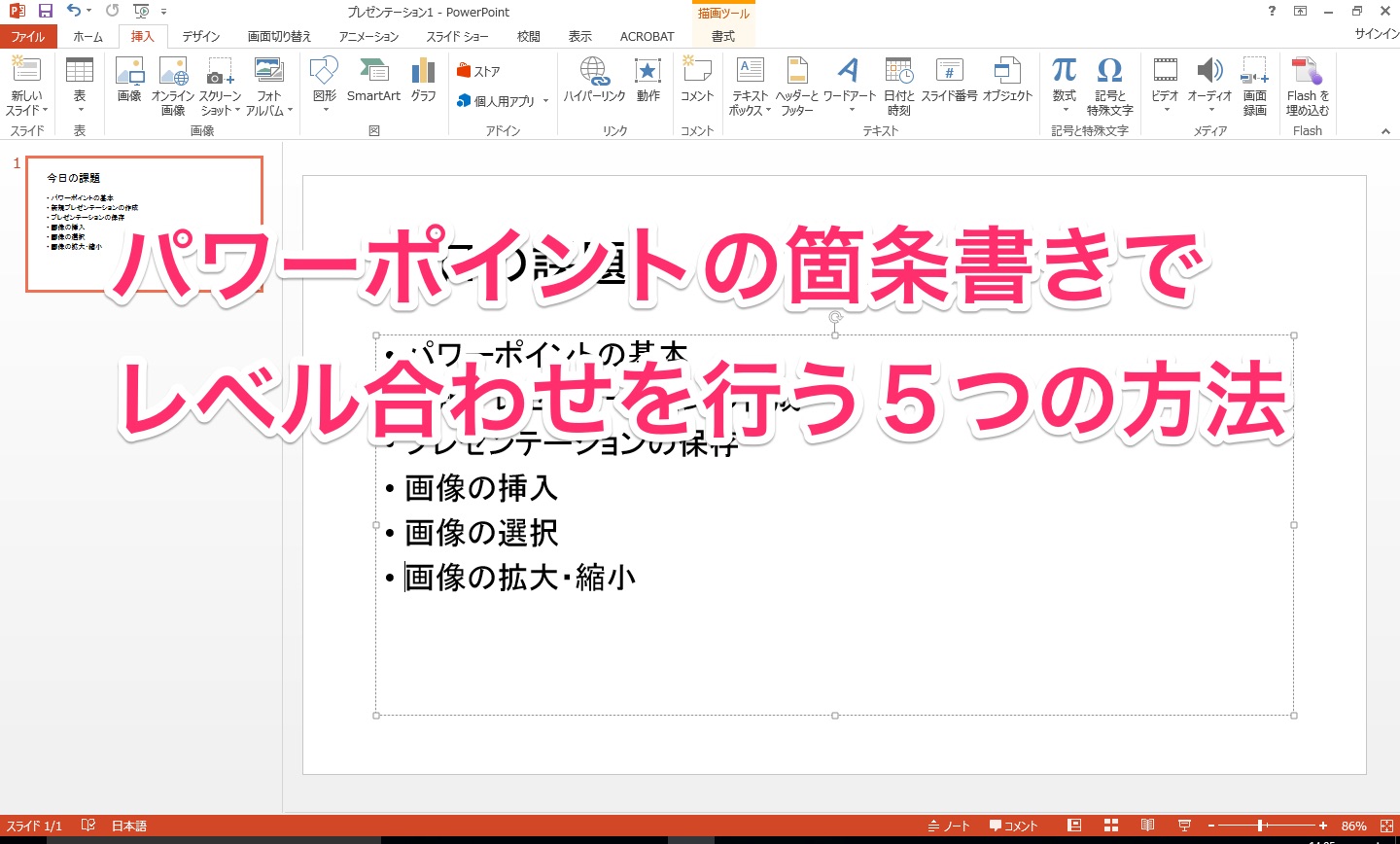Insert a コメント comment from ribbon

point(697,80)
